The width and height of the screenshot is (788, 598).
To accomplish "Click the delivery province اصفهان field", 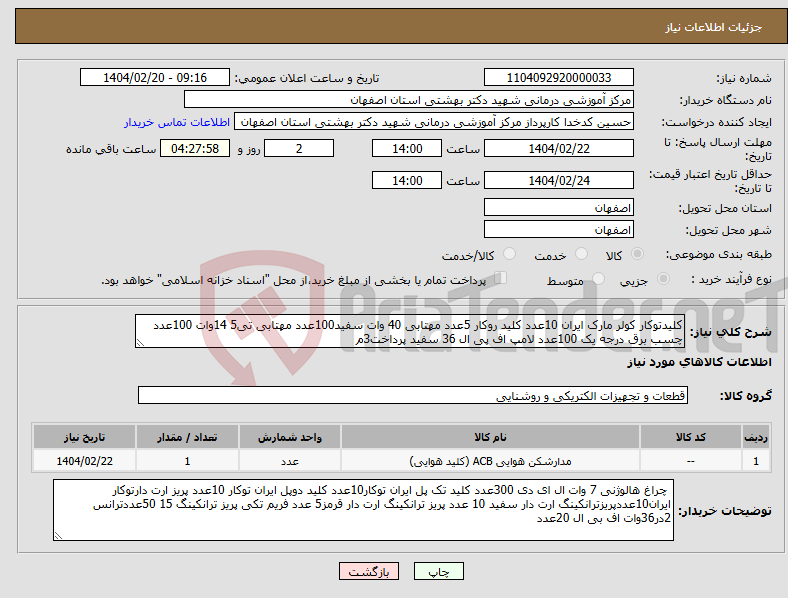I will coord(559,207).
